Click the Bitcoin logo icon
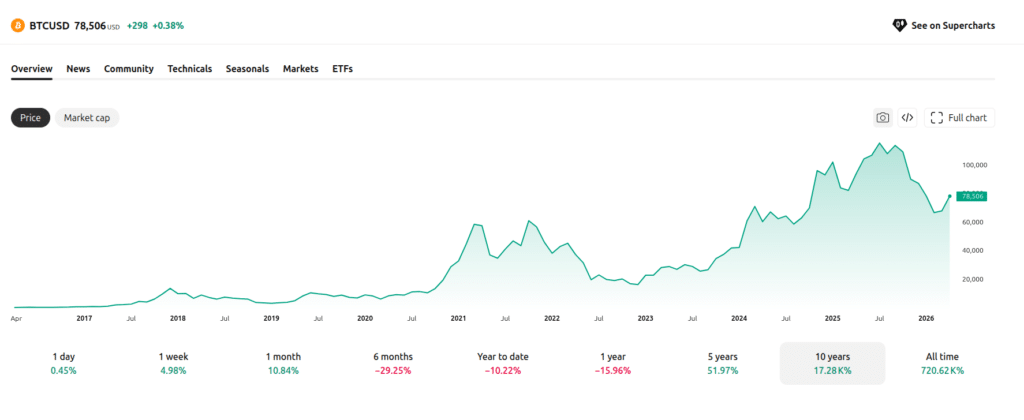This screenshot has width=1024, height=420. (x=18, y=25)
